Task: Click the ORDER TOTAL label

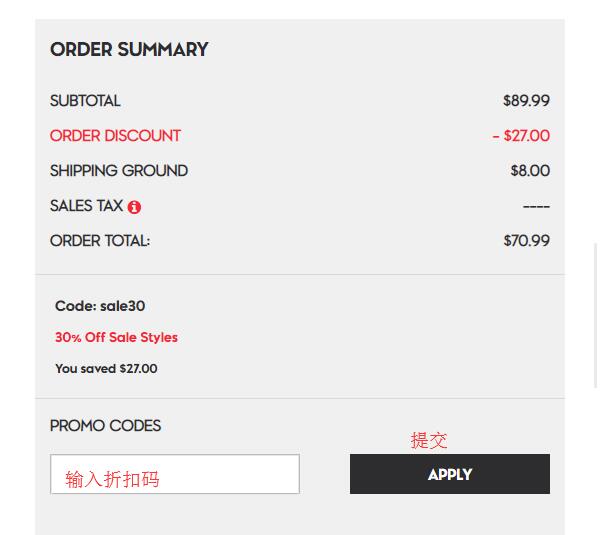Action: coord(100,241)
